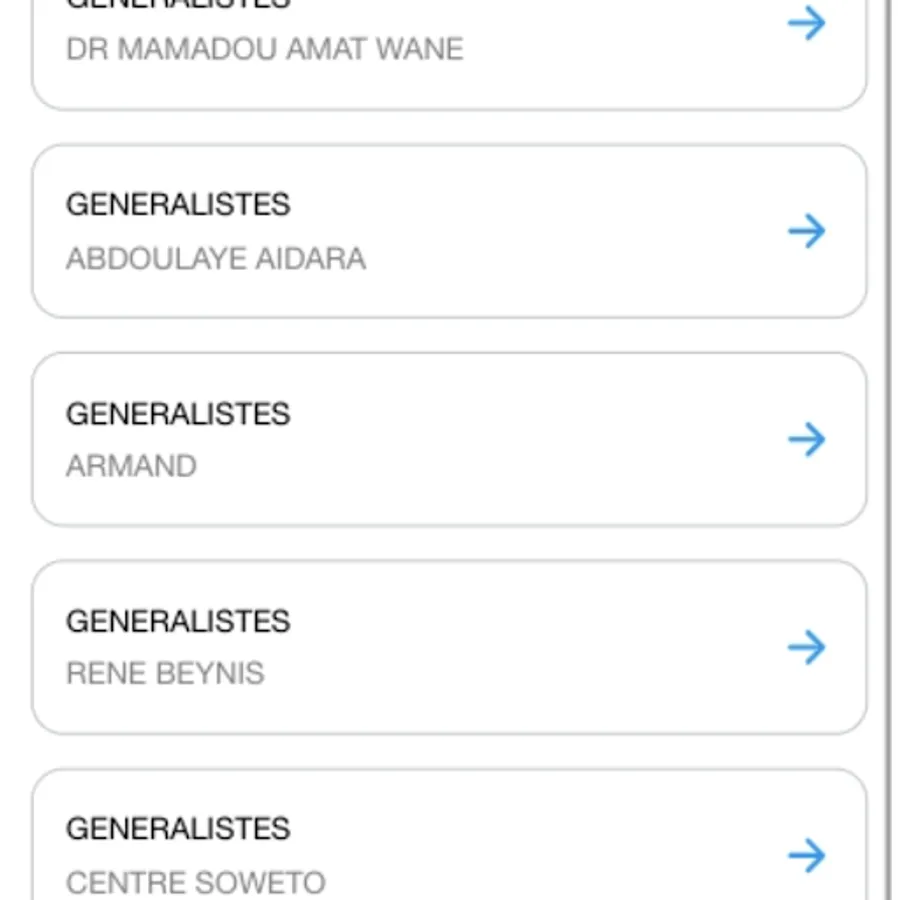Tap the blue arrow for ABDOULAYE AIDARA
This screenshot has width=900, height=900.
[806, 231]
